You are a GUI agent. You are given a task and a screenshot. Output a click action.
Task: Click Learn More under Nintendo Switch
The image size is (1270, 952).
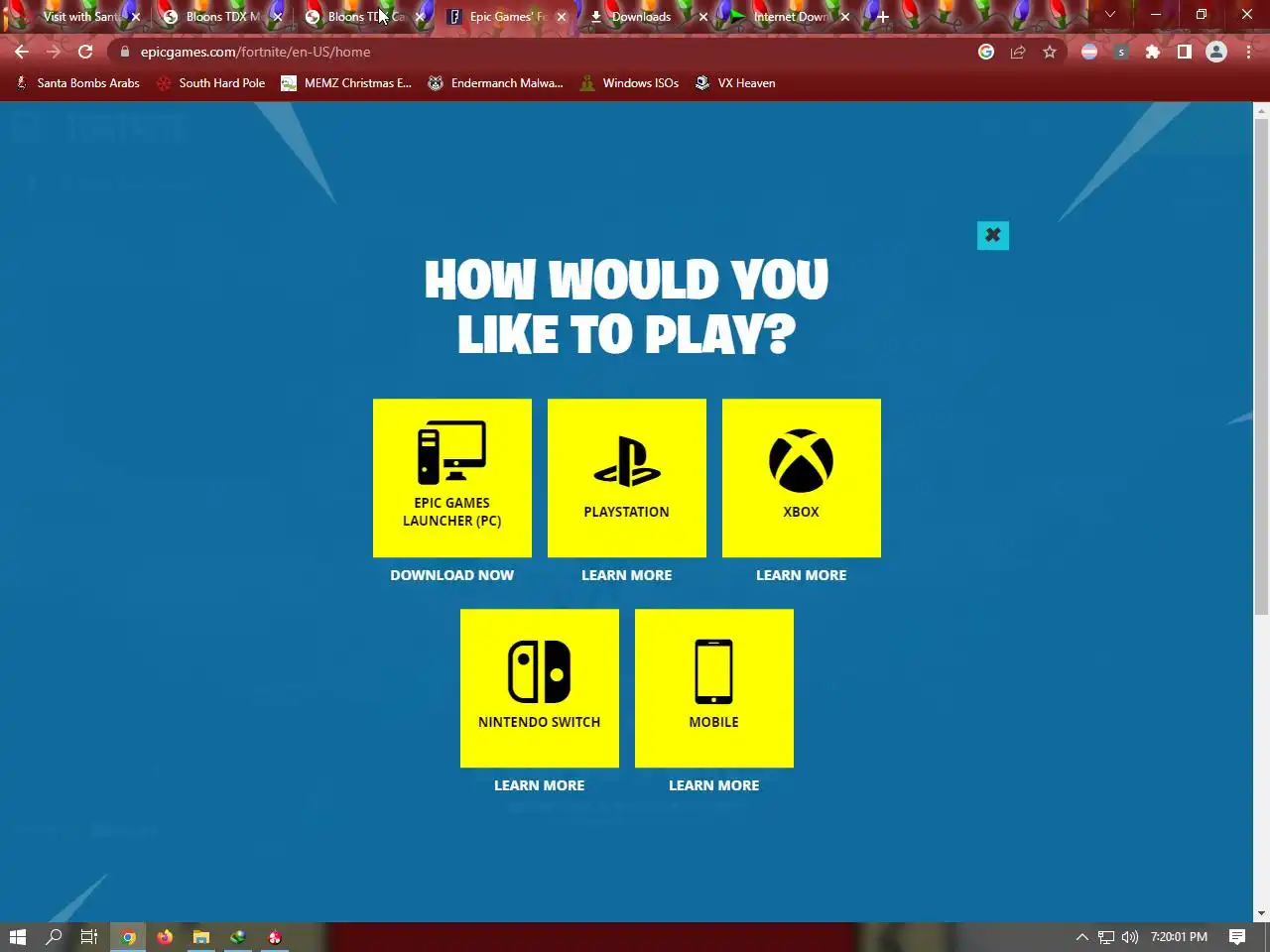coord(540,785)
